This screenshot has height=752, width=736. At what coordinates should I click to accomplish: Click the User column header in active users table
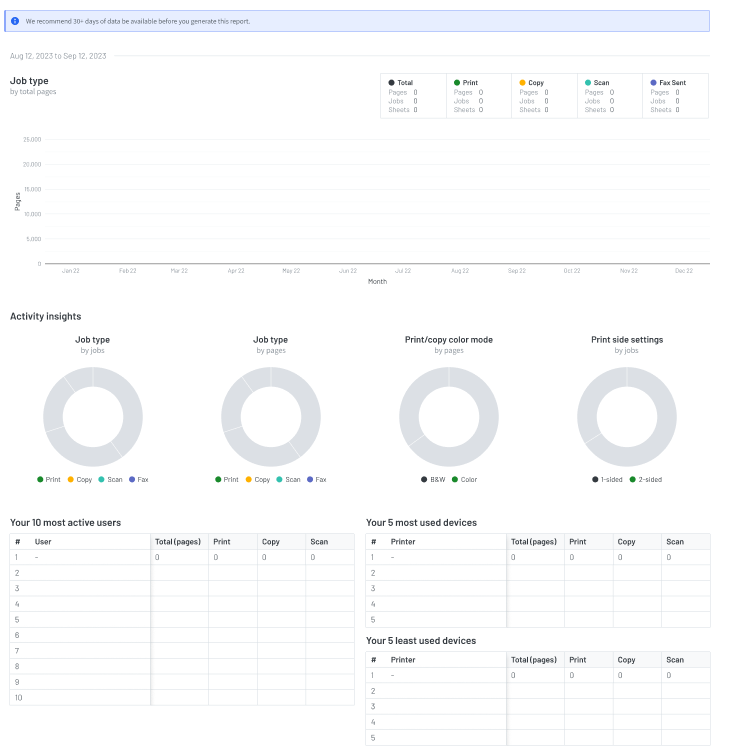43,541
